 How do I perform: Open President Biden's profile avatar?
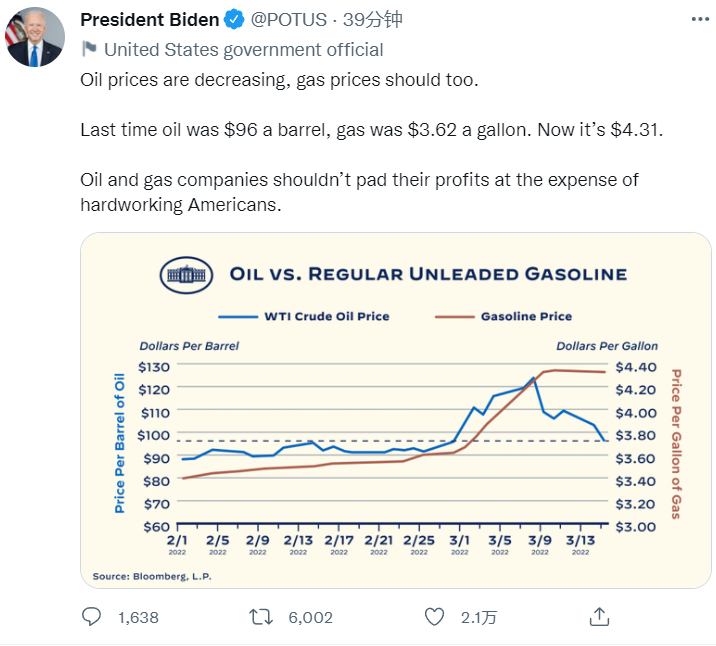35,37
